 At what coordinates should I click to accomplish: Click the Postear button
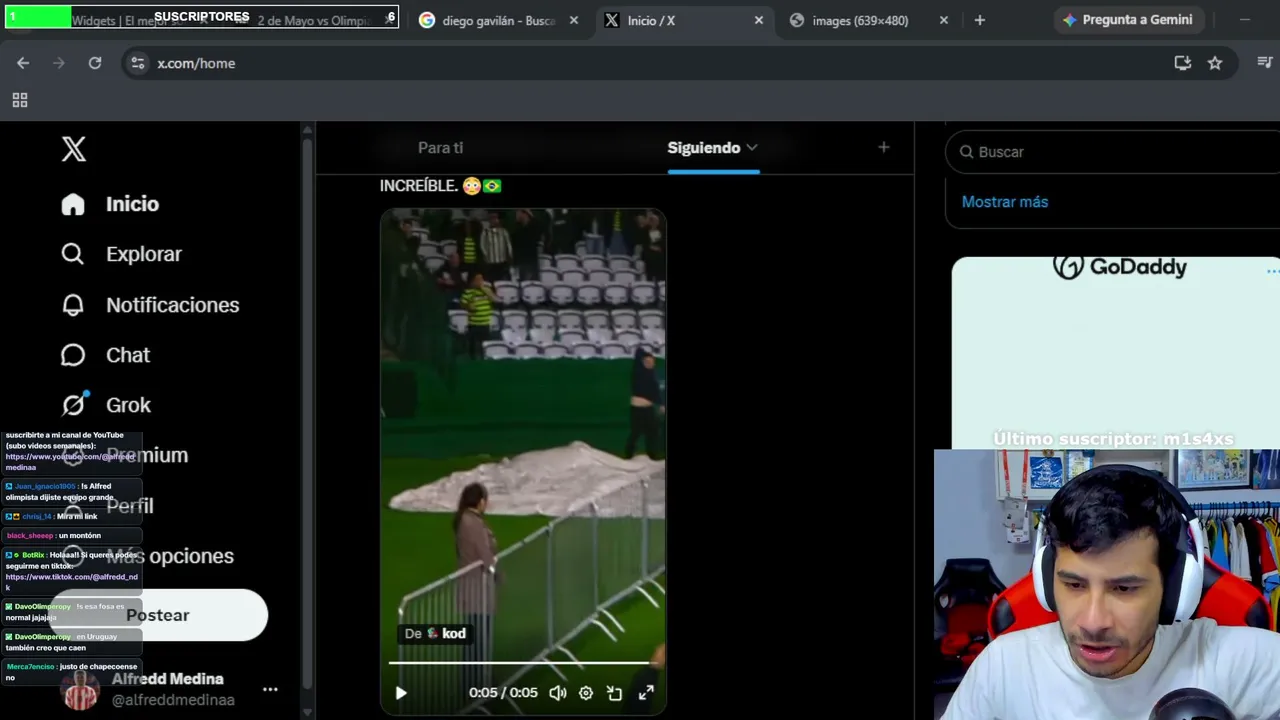point(159,615)
